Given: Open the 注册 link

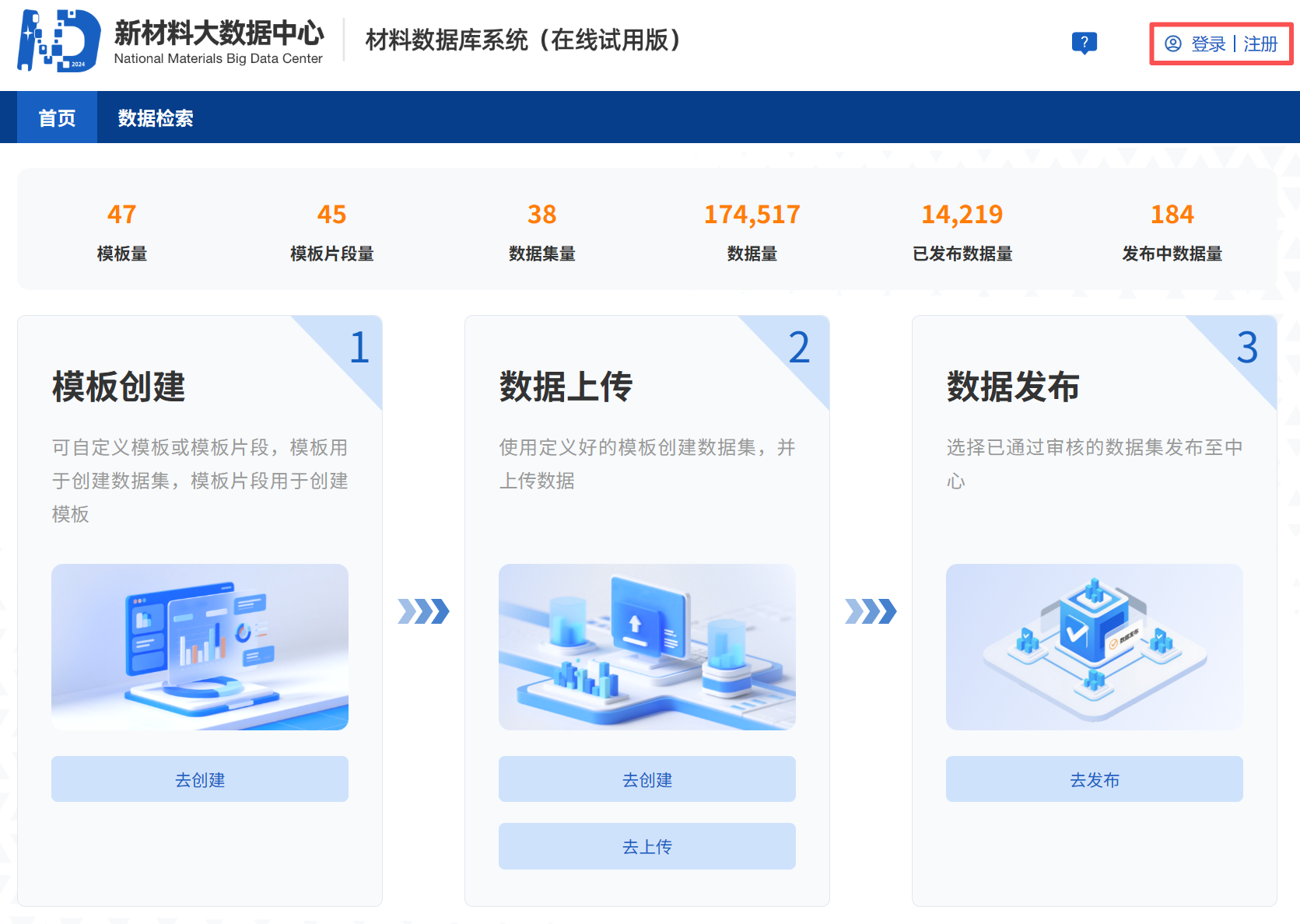Looking at the screenshot, I should pyautogui.click(x=1261, y=44).
